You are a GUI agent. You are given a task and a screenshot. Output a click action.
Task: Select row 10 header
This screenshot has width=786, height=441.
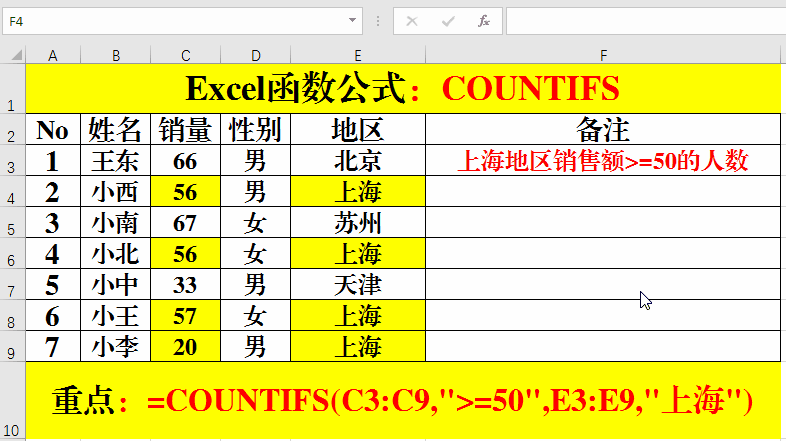(x=13, y=401)
